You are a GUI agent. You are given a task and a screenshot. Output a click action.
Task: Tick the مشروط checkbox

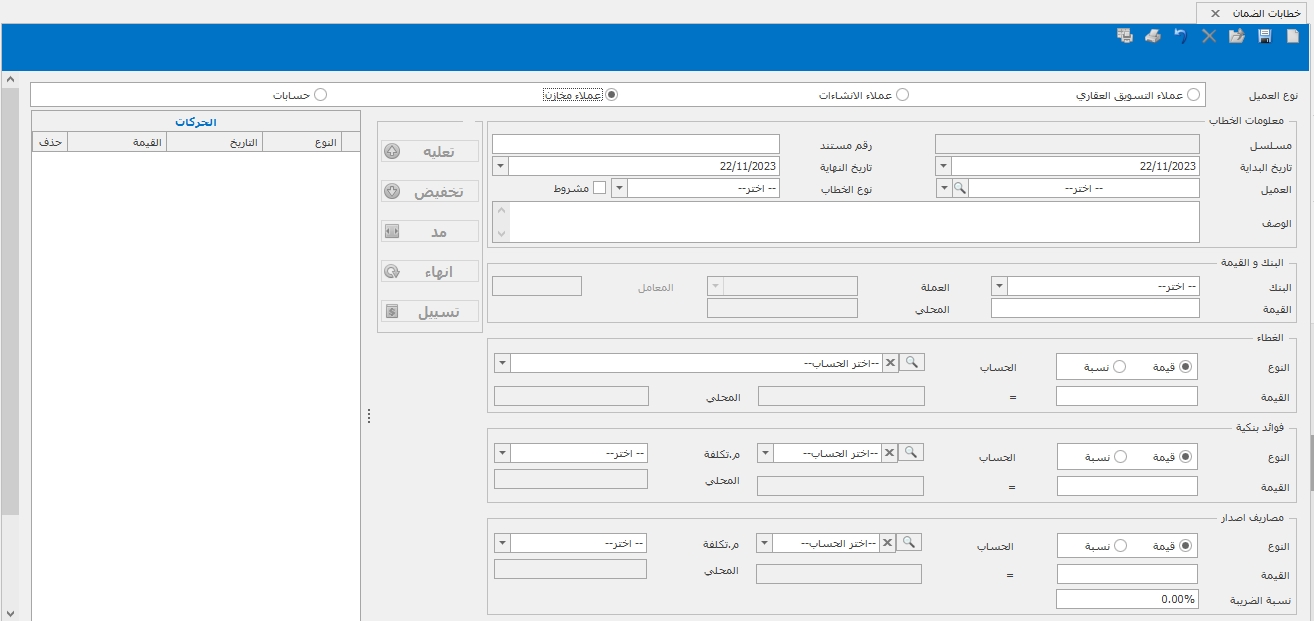tap(599, 188)
